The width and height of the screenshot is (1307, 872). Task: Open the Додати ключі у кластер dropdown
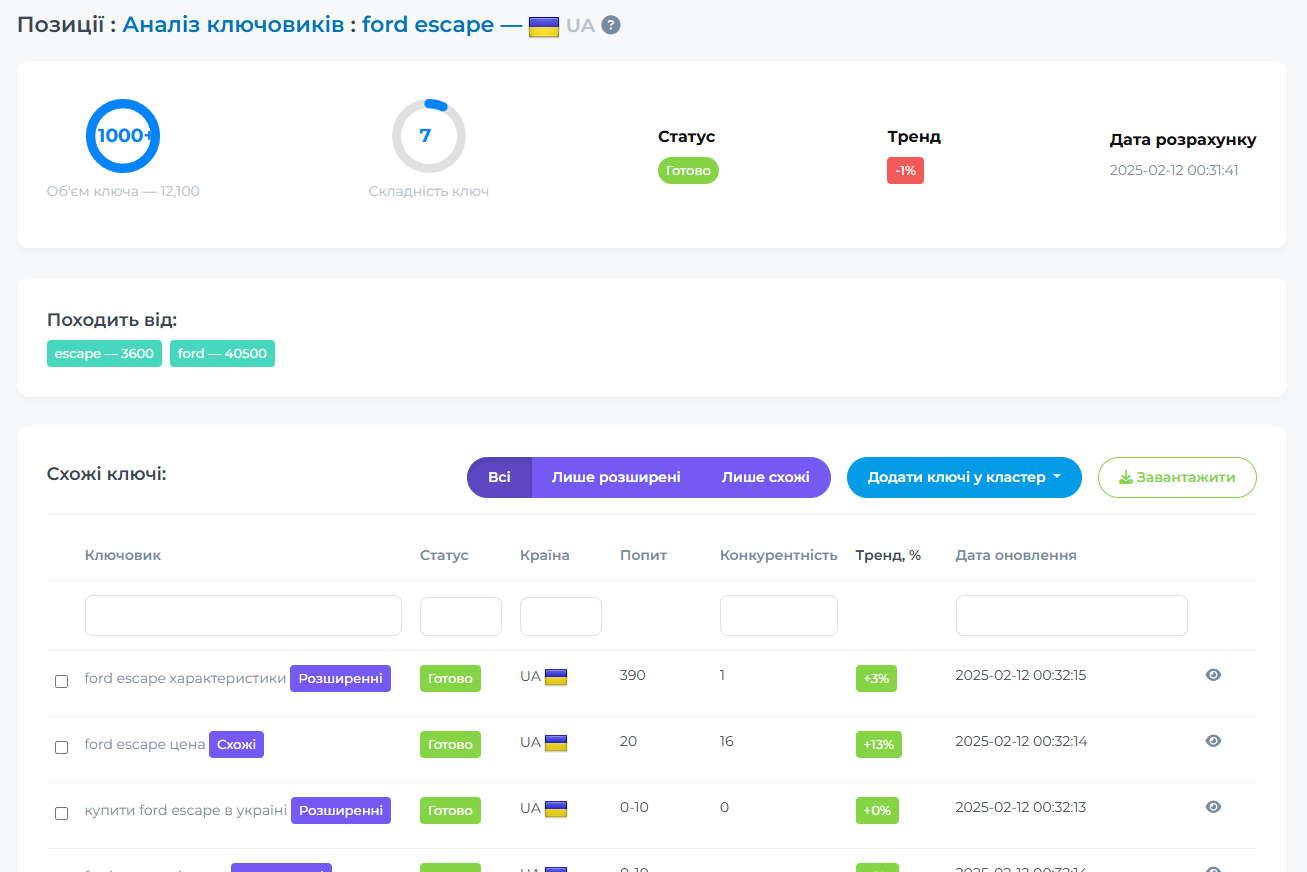click(964, 477)
